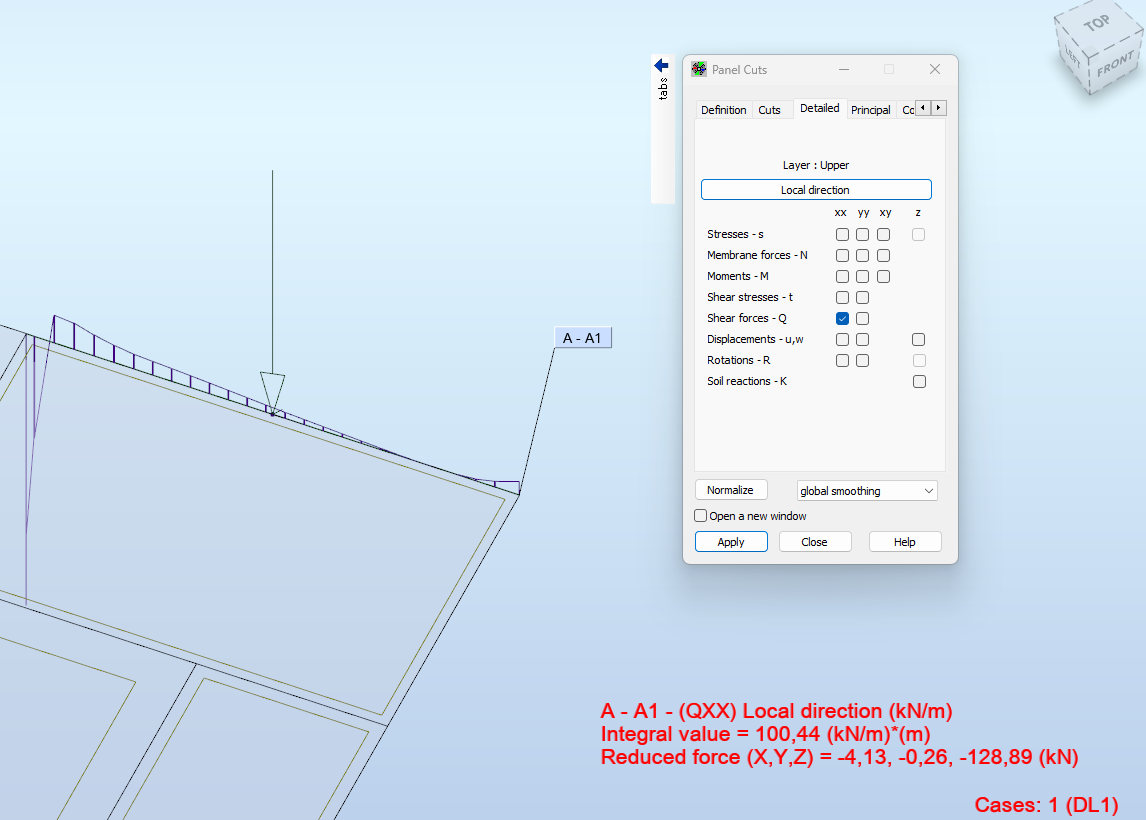This screenshot has height=820, width=1146.
Task: Click the right tab-scroll arrow to reveal hidden tabs
Action: [x=938, y=107]
